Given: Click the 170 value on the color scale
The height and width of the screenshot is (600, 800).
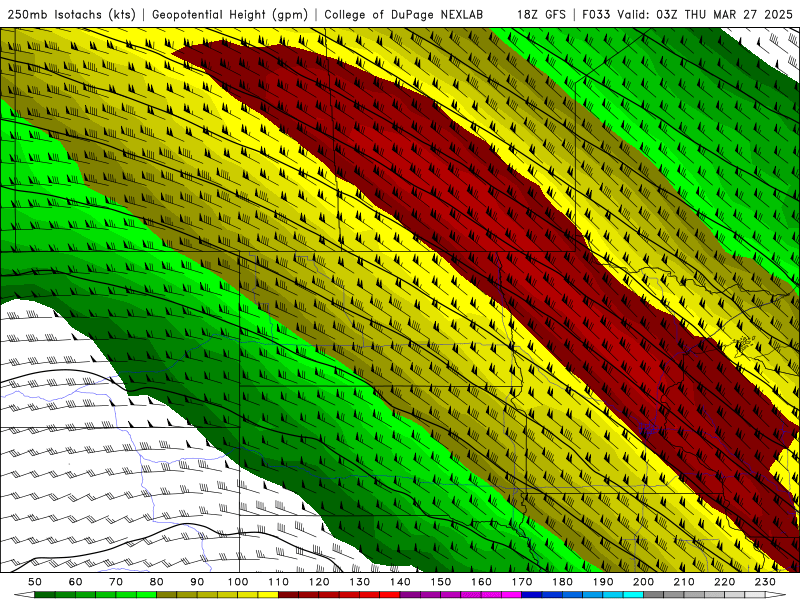Looking at the screenshot, I should click(x=522, y=582).
